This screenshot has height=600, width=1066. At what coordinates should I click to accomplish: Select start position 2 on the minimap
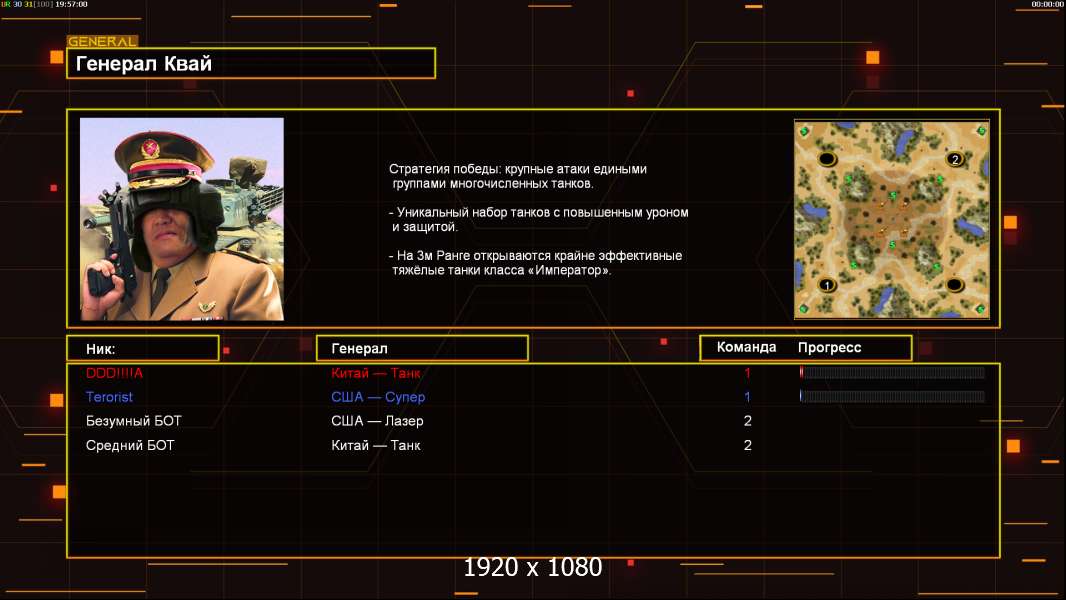pos(955,159)
